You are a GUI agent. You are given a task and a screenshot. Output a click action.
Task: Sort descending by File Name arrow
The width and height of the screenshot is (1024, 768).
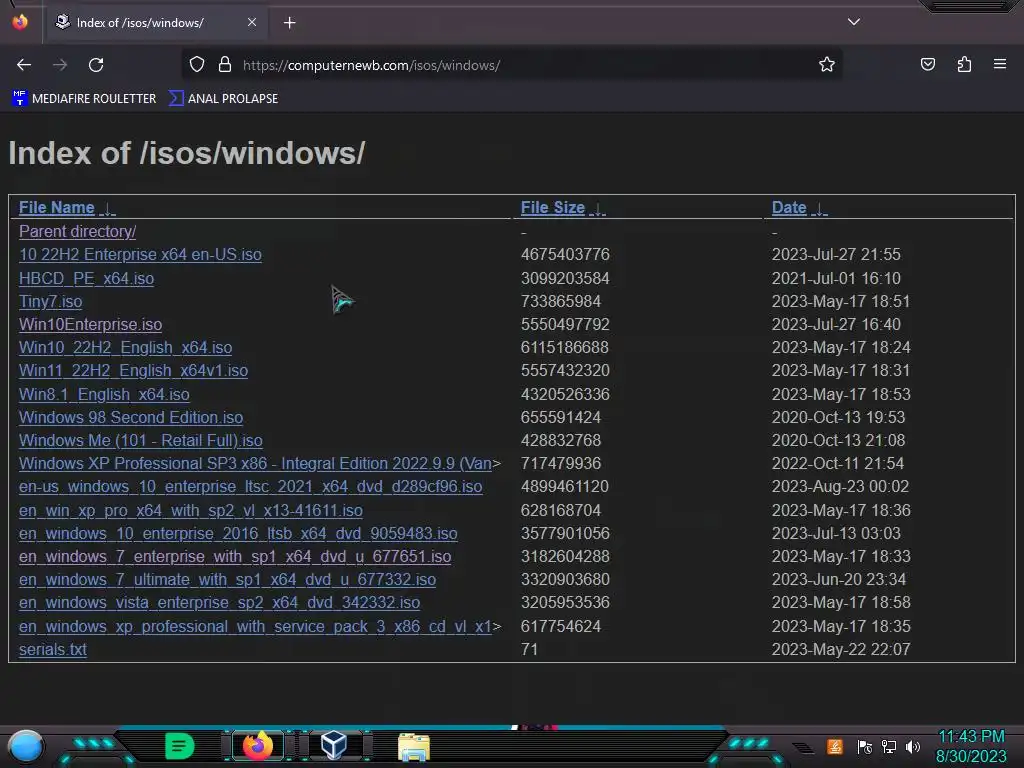108,208
